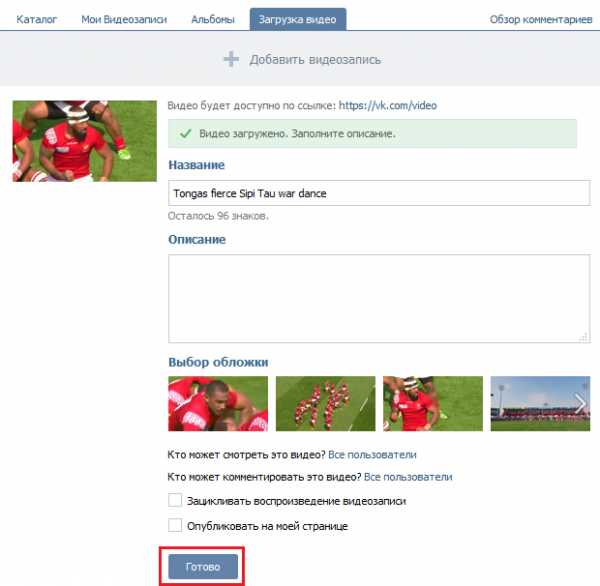Pick the third cover with headband player

433,403
